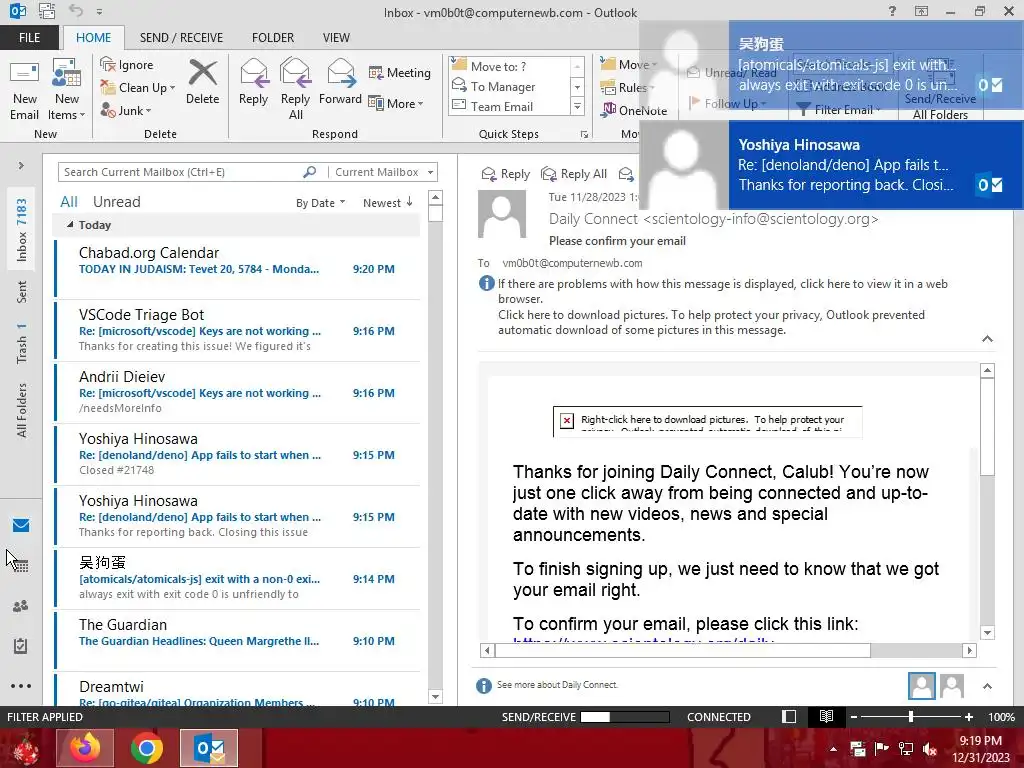
Task: Zoom in with the plus button
Action: (969, 716)
